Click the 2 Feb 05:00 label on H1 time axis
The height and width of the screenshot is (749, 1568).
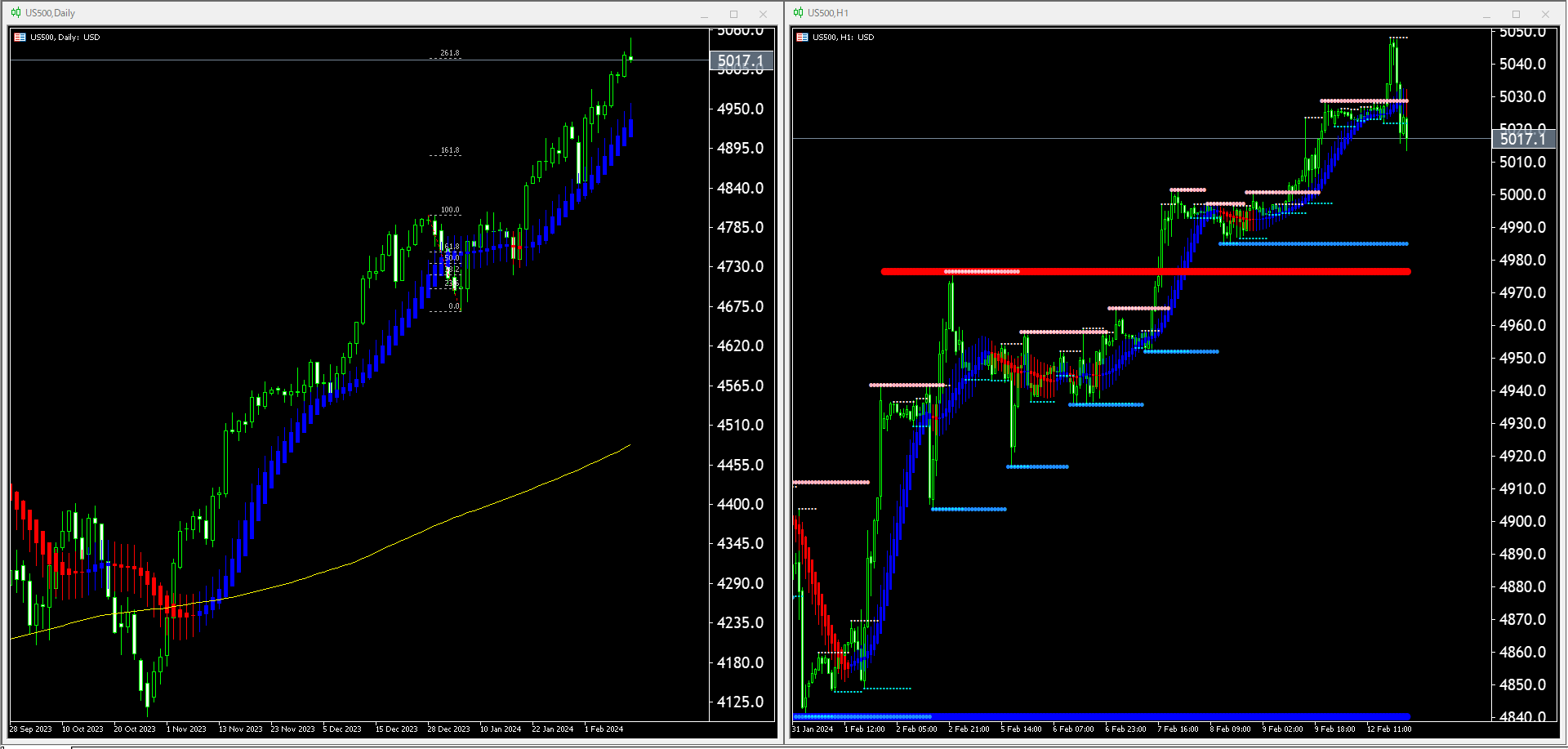(916, 729)
